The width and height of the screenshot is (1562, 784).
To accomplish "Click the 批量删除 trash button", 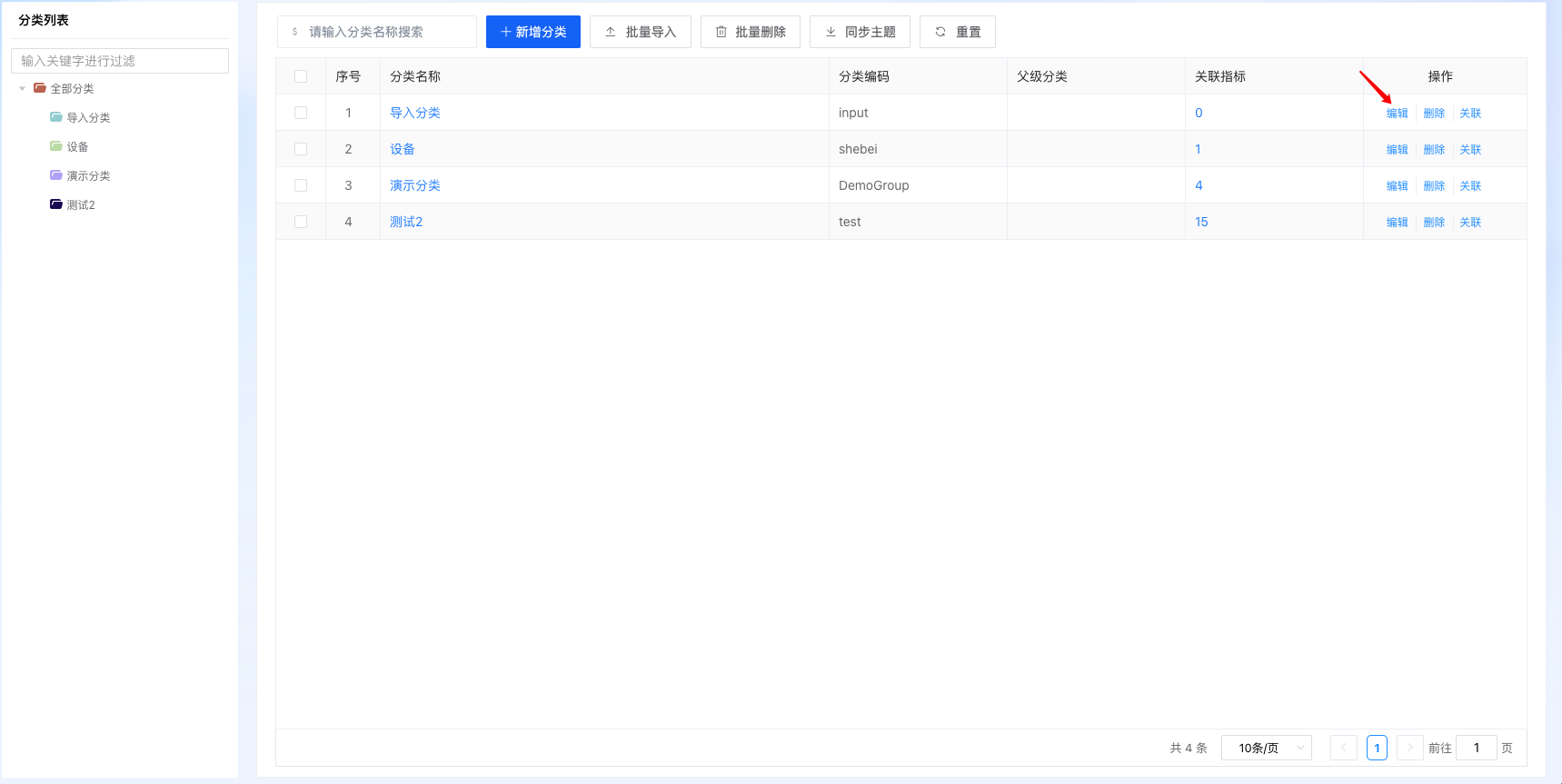I will point(750,32).
